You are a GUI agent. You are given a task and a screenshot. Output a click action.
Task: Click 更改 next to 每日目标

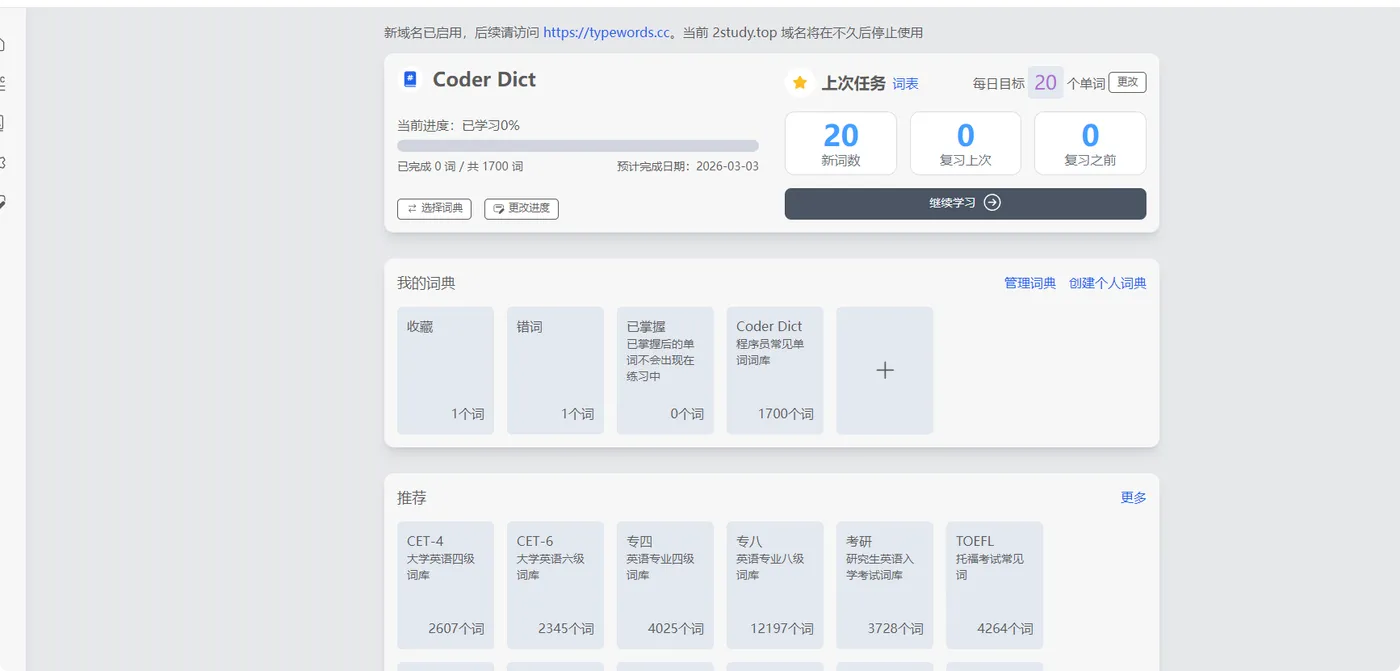[x=1127, y=83]
